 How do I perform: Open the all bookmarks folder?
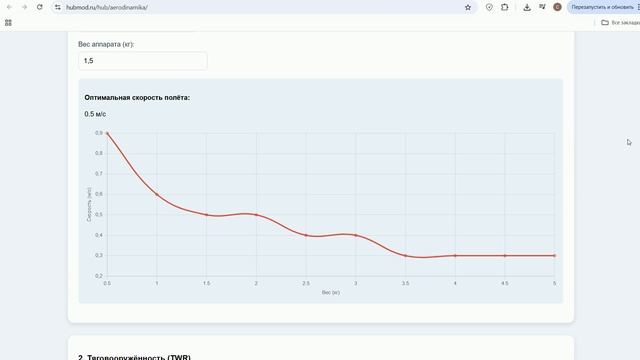(620, 23)
